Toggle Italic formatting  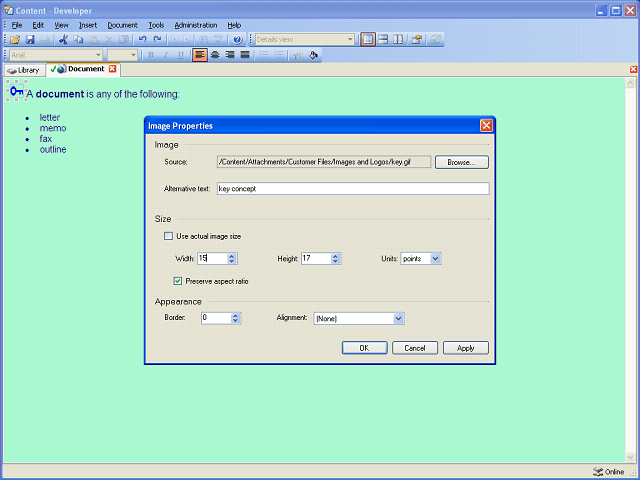point(166,55)
